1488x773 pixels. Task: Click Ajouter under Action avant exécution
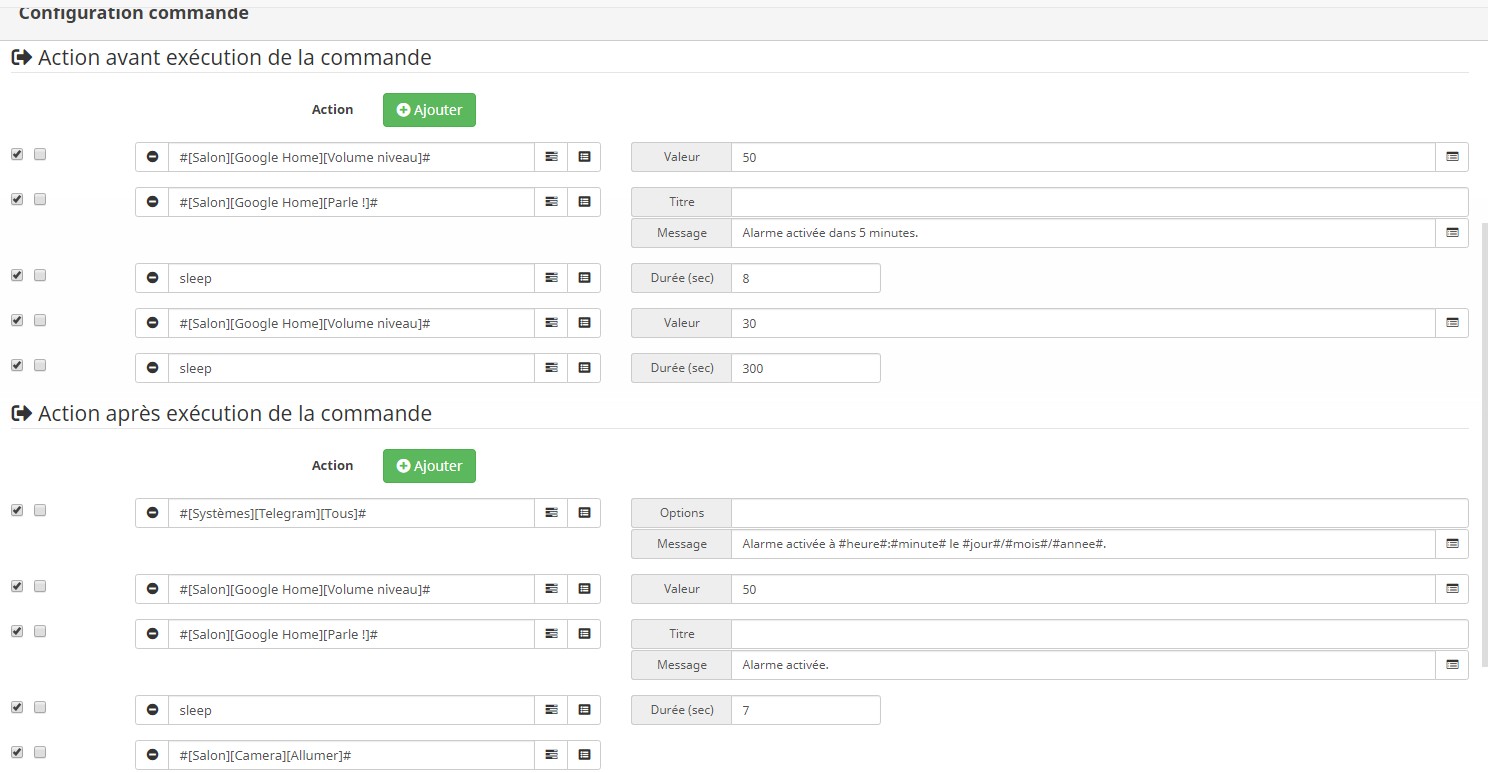(429, 110)
